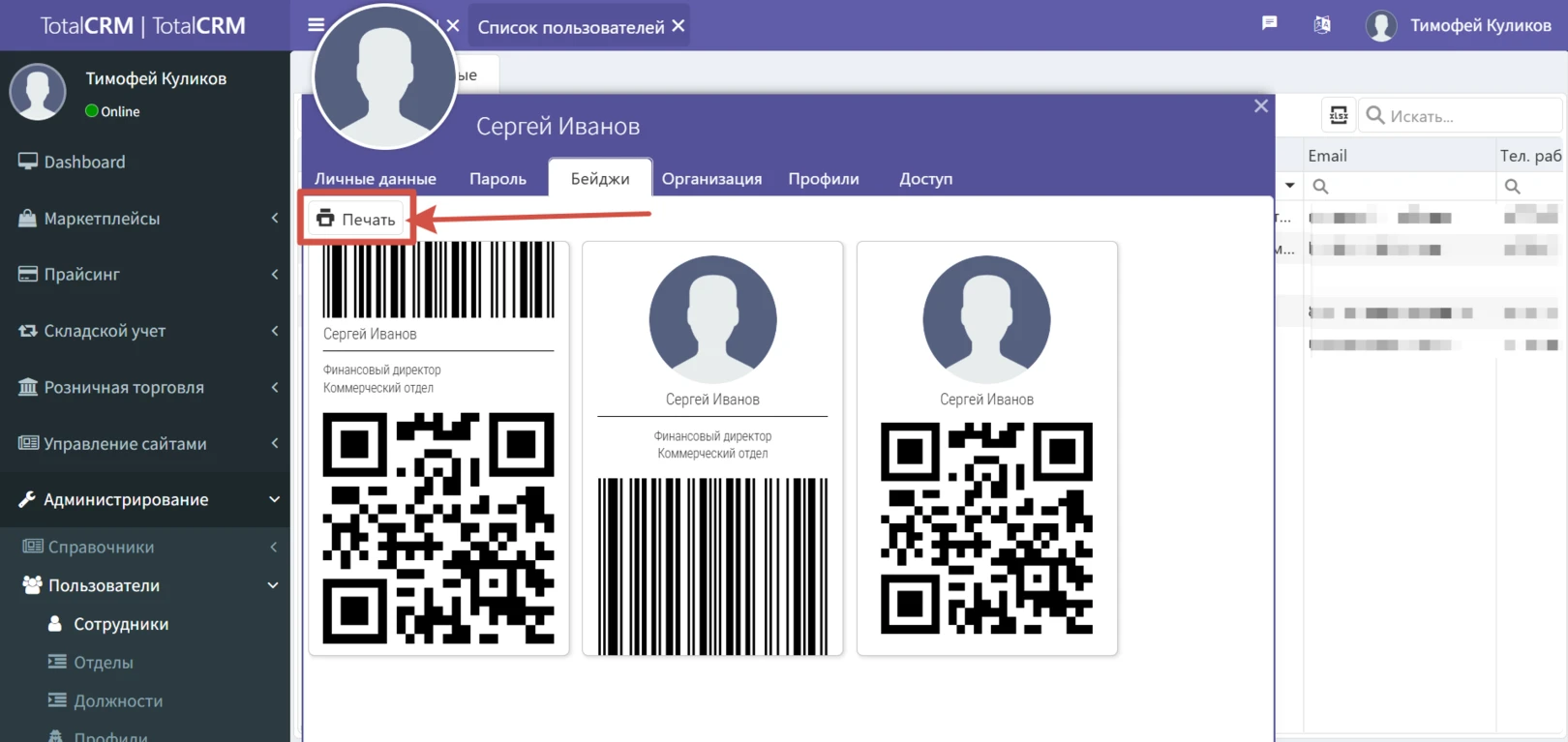1568x742 pixels.
Task: Click the Email column filter icon
Action: coord(1320,186)
